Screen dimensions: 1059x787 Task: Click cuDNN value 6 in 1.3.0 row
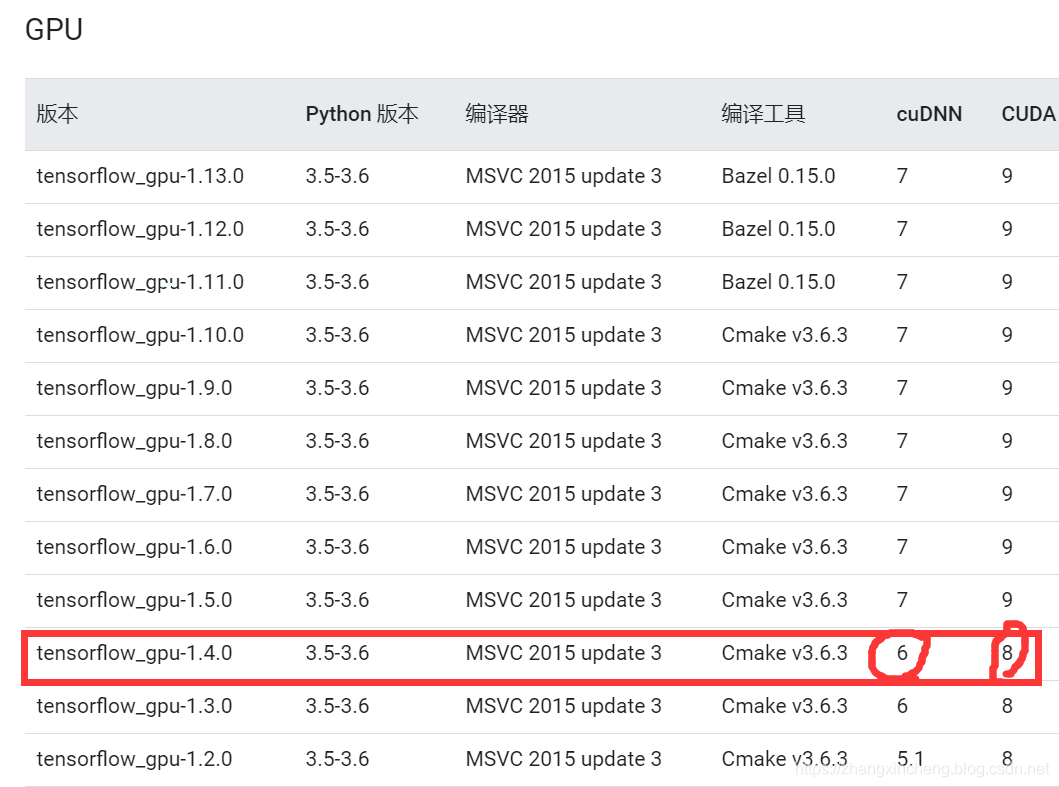(902, 707)
